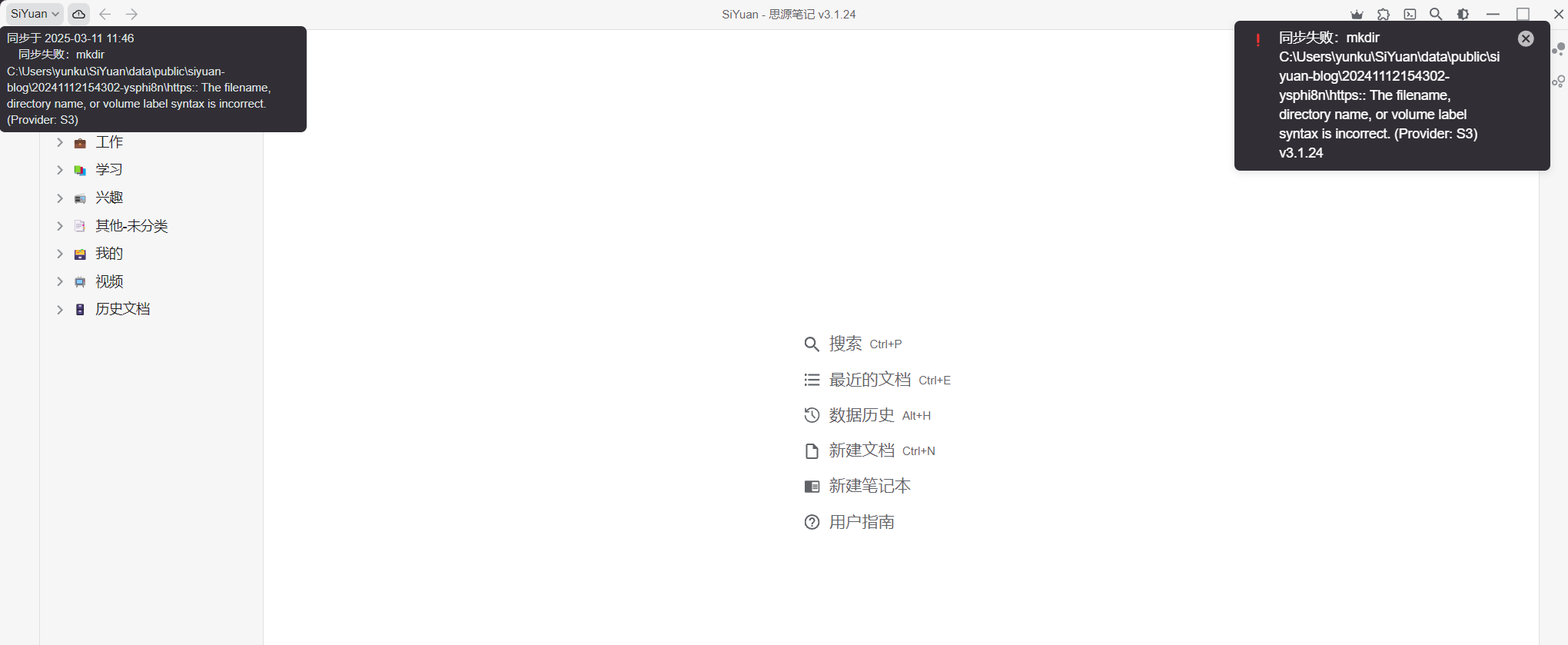Image resolution: width=1568 pixels, height=645 pixels.
Task: Minimize the SiYuan window
Action: (x=1493, y=15)
